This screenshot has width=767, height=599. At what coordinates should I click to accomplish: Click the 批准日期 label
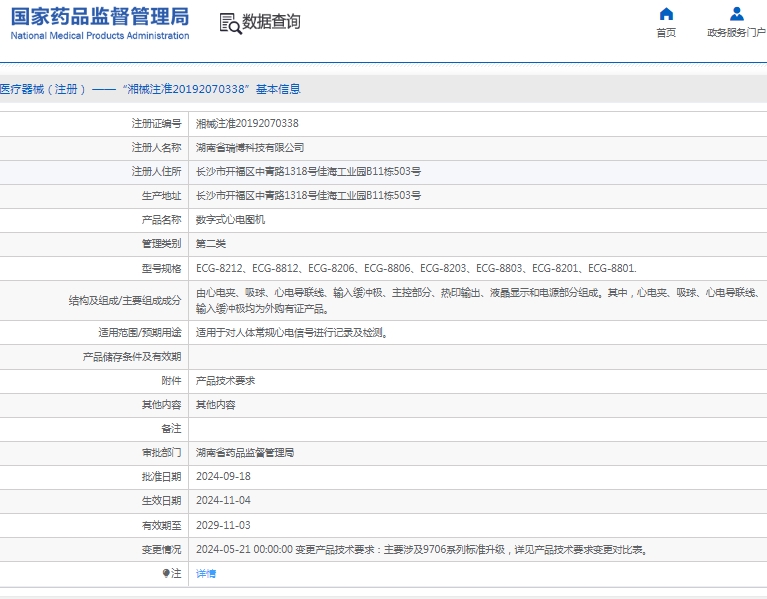[161, 476]
